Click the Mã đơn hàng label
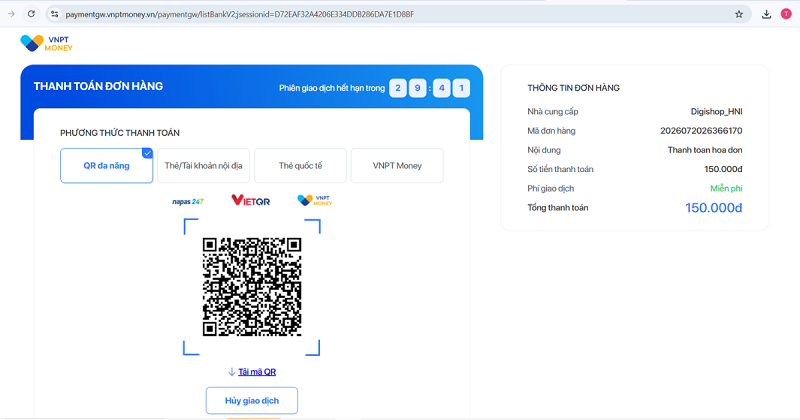 (x=551, y=131)
